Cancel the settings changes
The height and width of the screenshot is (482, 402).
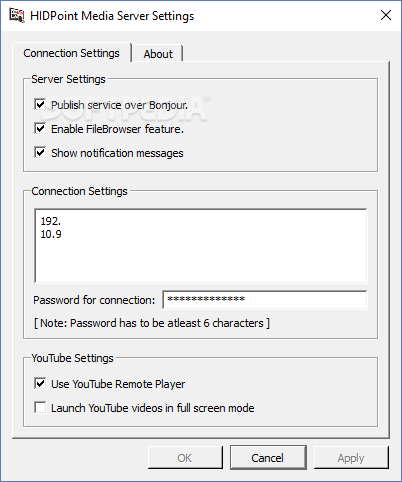click(x=268, y=458)
